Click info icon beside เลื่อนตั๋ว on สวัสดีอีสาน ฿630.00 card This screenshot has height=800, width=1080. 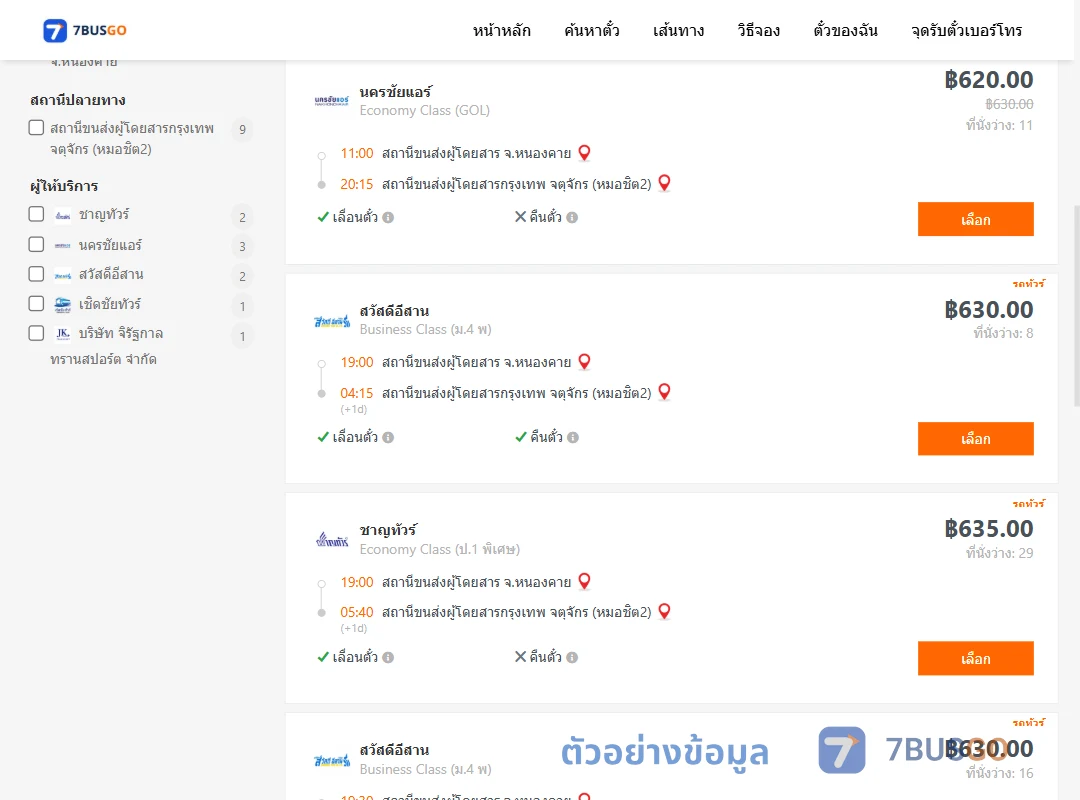pyautogui.click(x=388, y=438)
